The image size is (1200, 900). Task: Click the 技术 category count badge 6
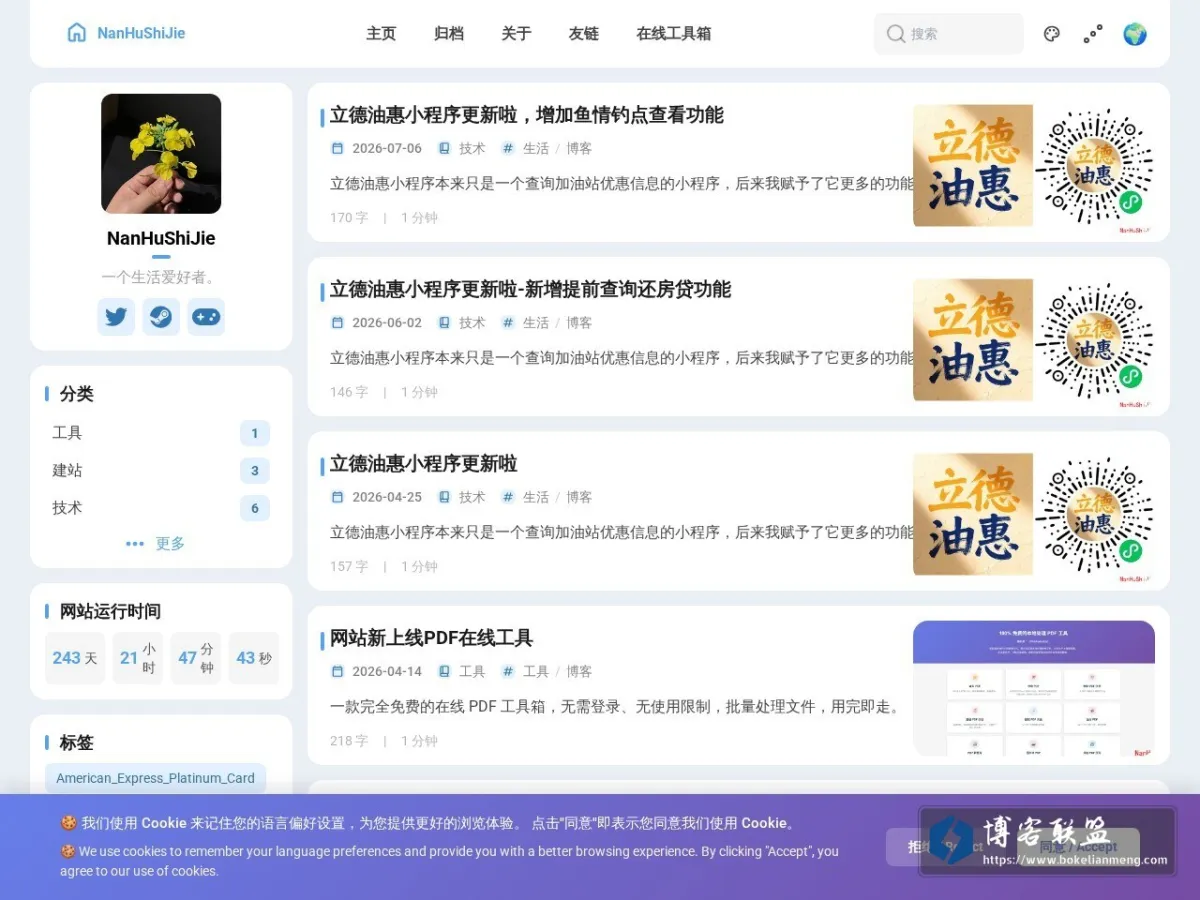click(x=255, y=508)
